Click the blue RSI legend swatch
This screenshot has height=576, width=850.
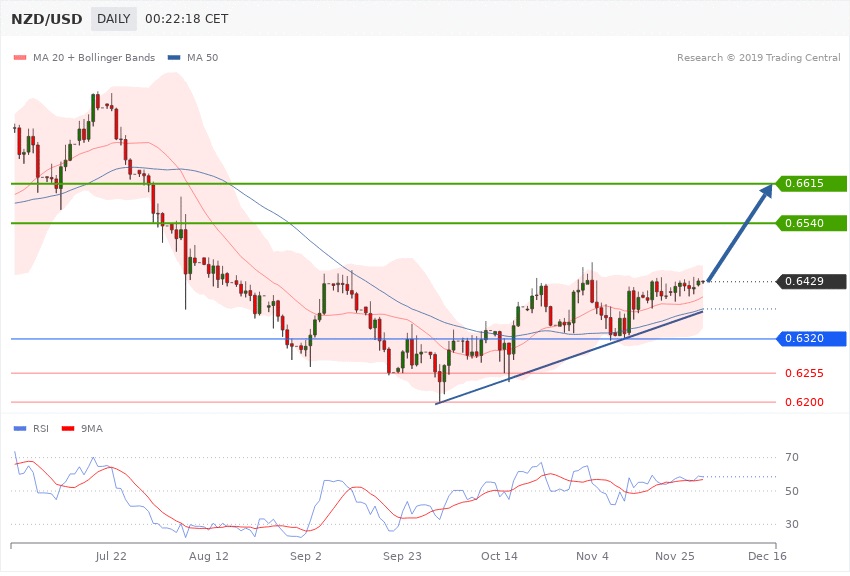tap(20, 429)
